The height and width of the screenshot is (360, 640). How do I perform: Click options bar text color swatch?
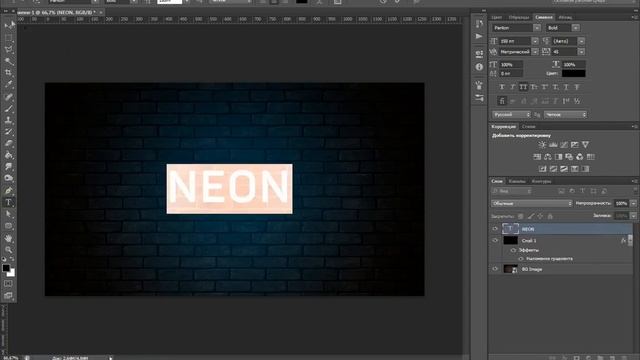[x=302, y=2]
